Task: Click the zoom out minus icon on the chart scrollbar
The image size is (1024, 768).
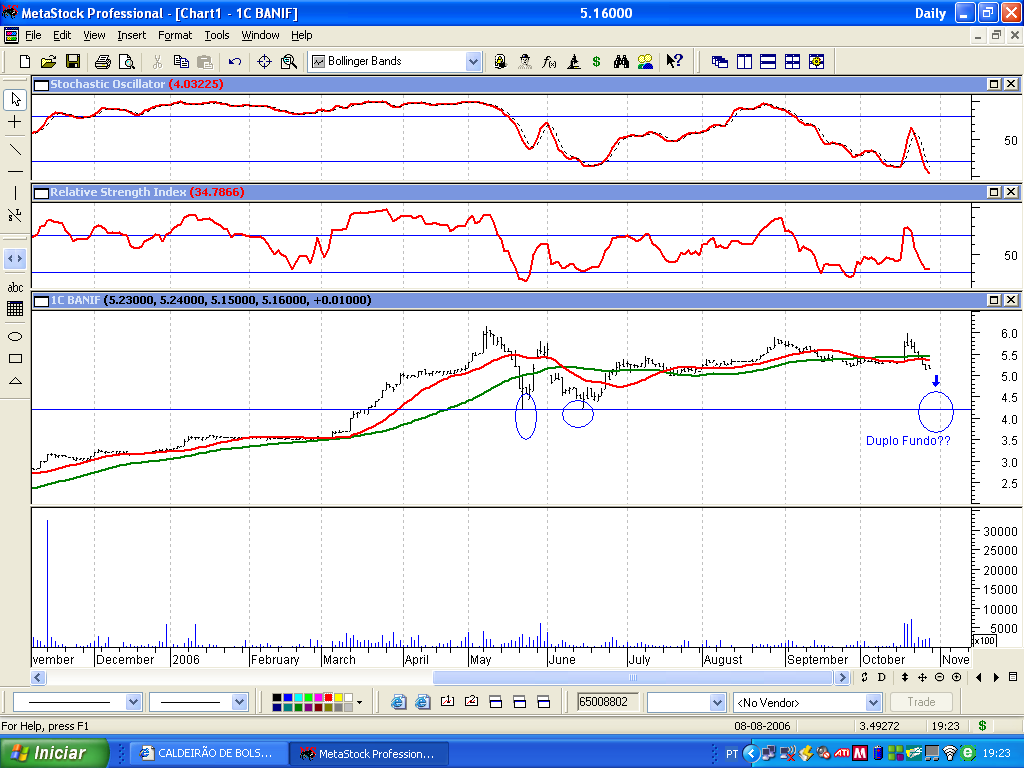Action: [x=939, y=677]
